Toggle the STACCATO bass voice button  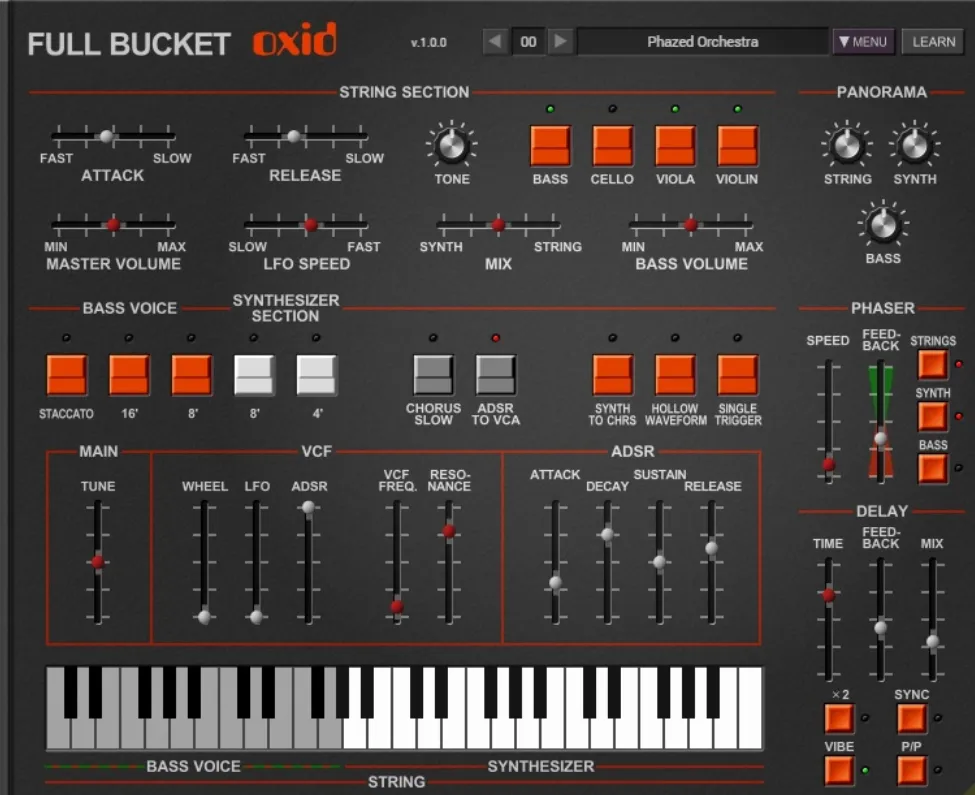point(67,375)
